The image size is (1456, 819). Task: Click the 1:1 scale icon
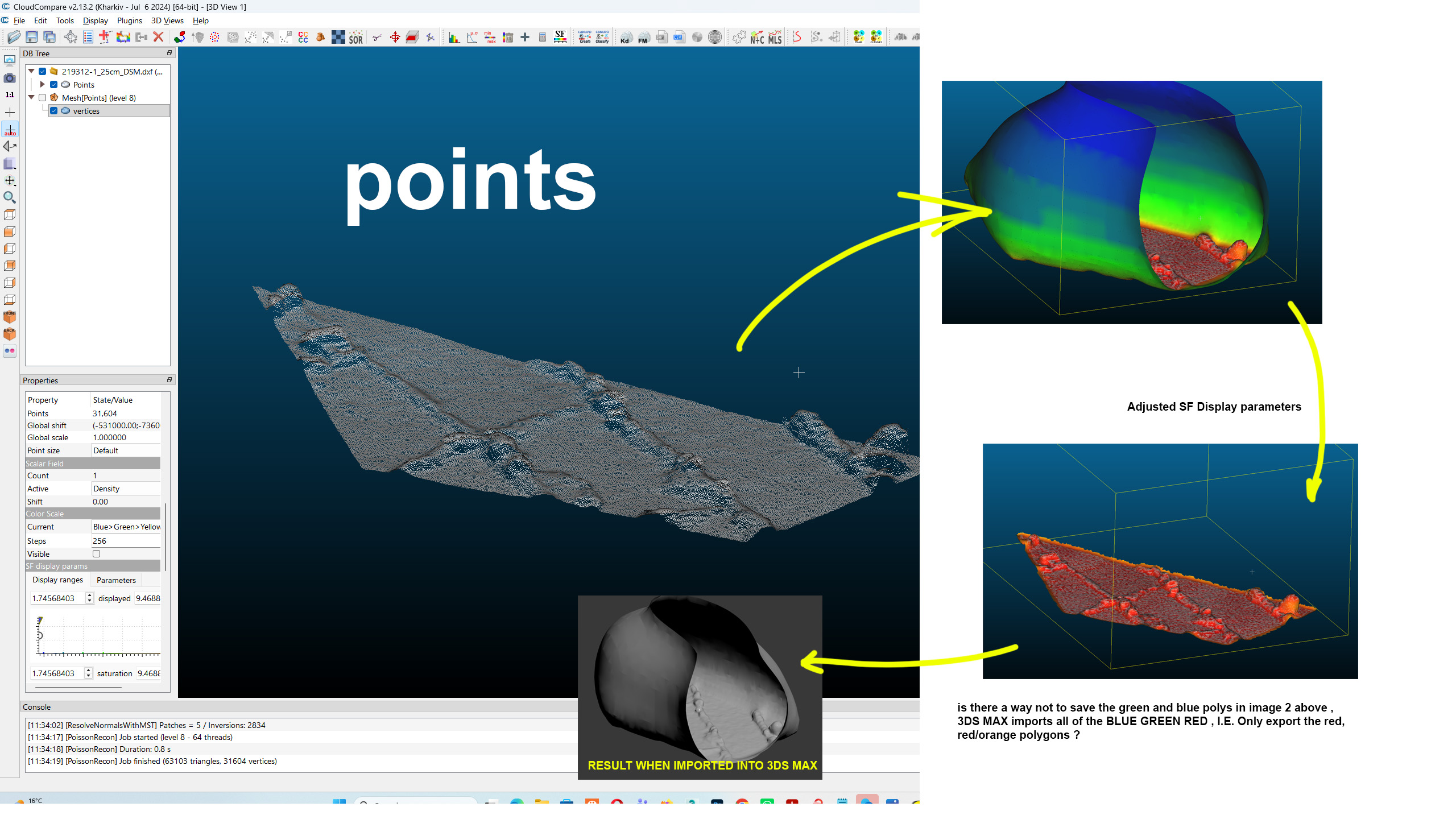pyautogui.click(x=10, y=95)
